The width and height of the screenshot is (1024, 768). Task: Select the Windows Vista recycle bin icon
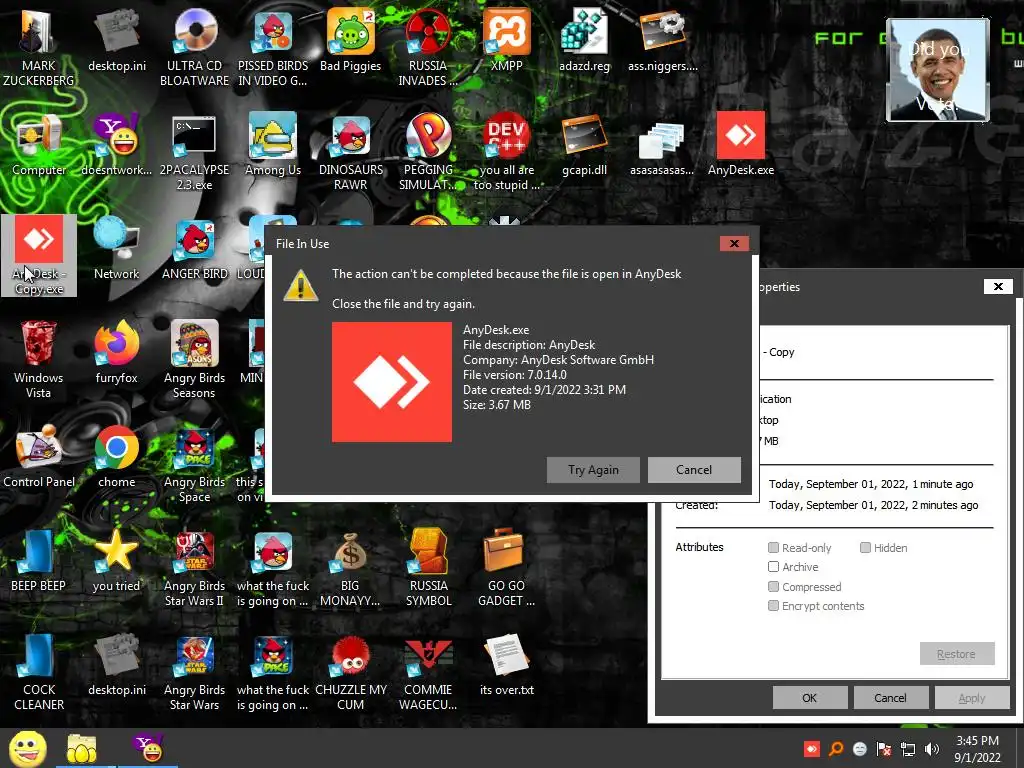pos(39,360)
